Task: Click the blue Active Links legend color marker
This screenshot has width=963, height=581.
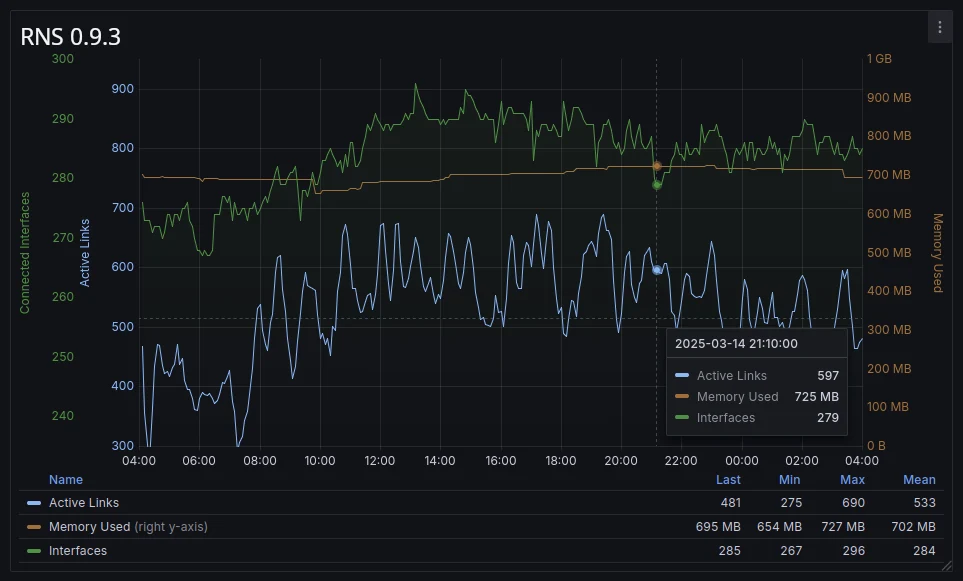Action: coord(34,503)
